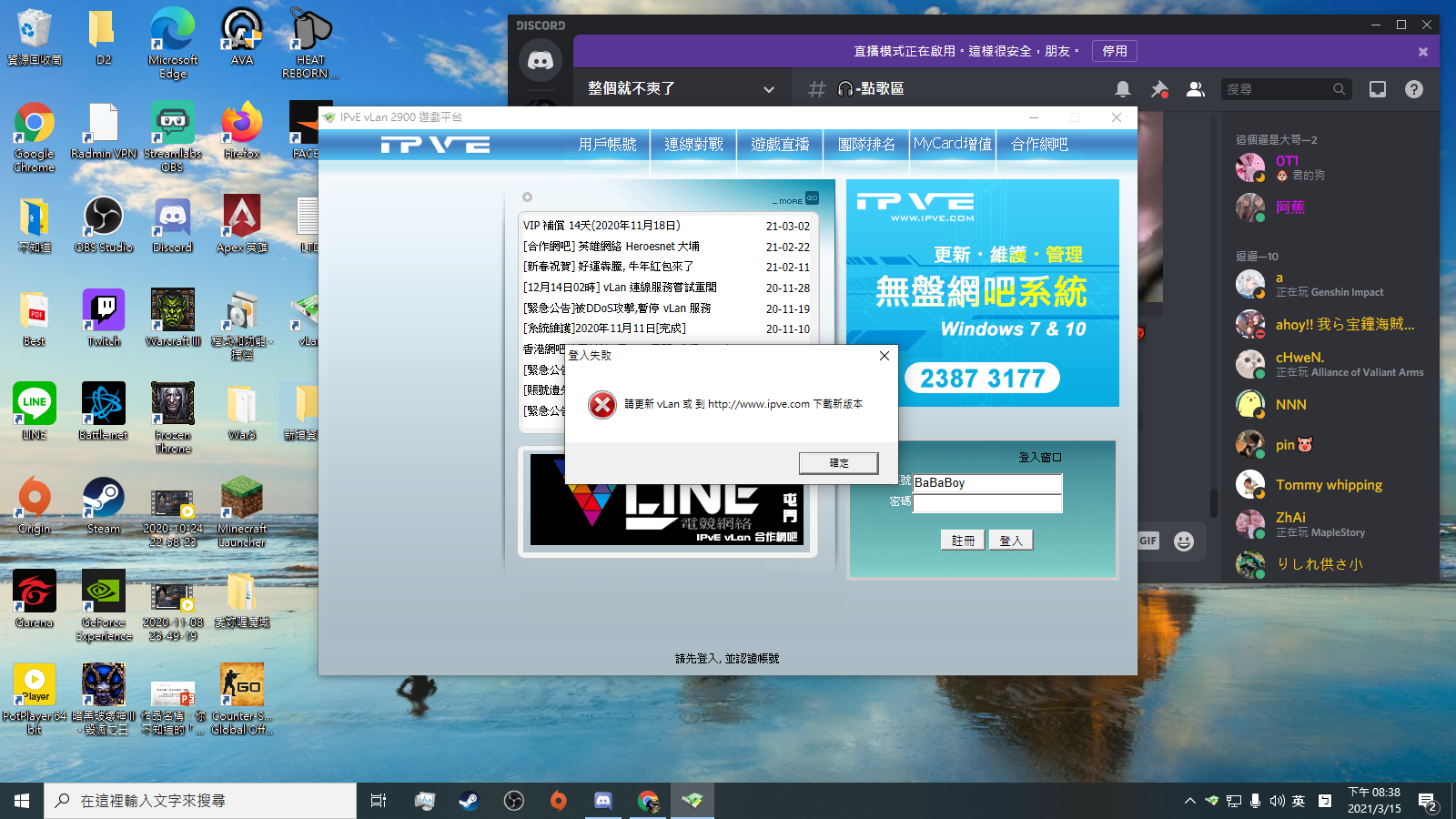Disable streamer mode with 停用 button
Screen dimensions: 1456x819
(1115, 51)
